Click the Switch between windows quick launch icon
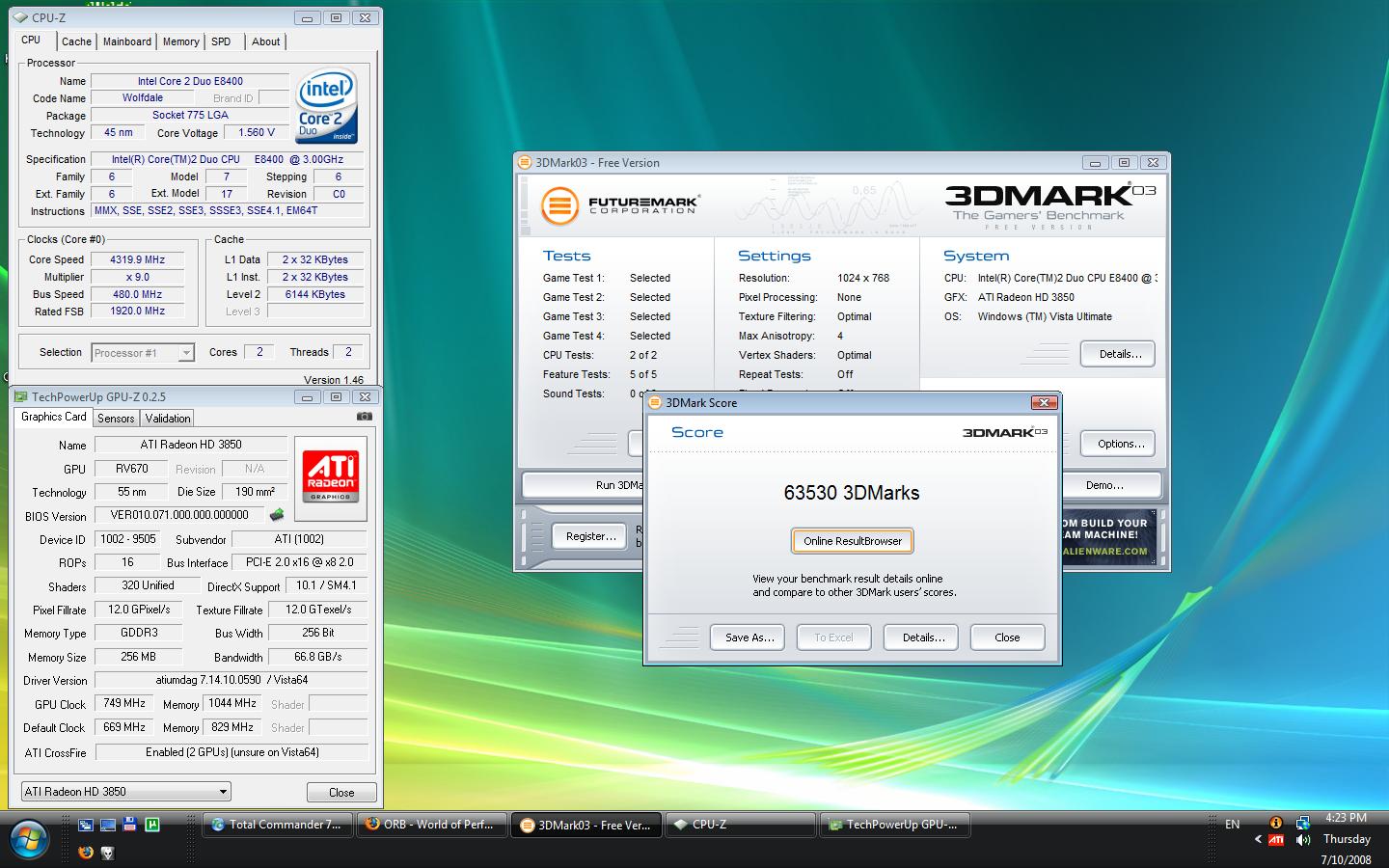1389x868 pixels. [85, 825]
